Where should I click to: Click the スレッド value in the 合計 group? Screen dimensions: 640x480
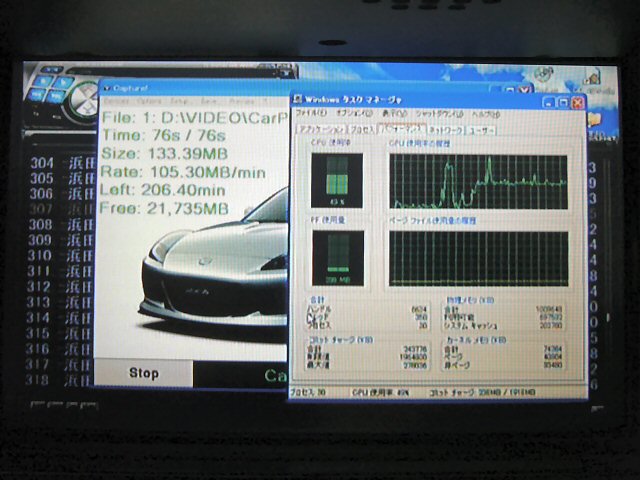point(422,317)
